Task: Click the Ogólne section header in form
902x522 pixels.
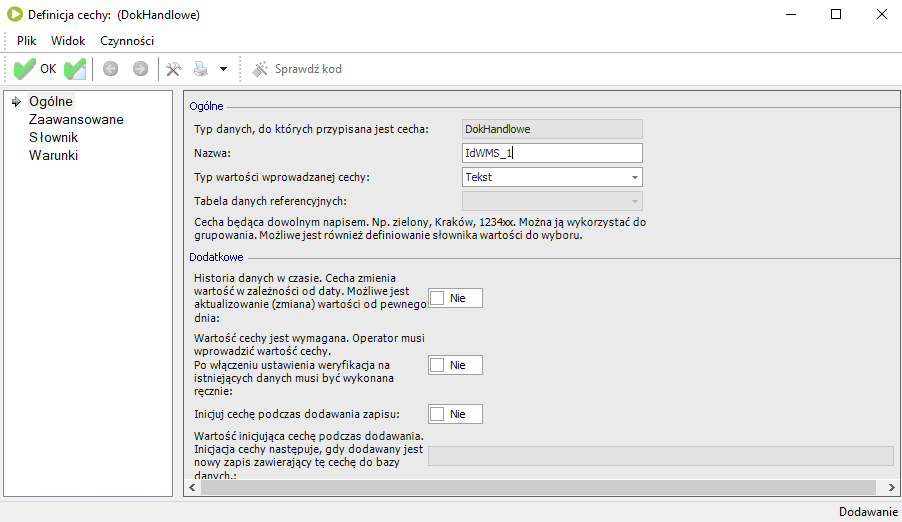Action: pyautogui.click(x=207, y=106)
